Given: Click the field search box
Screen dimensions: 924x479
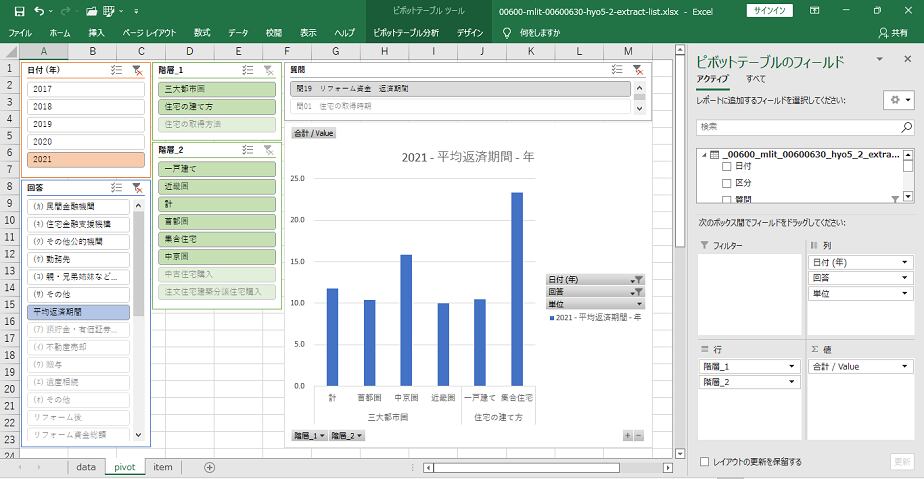Looking at the screenshot, I should (x=805, y=127).
